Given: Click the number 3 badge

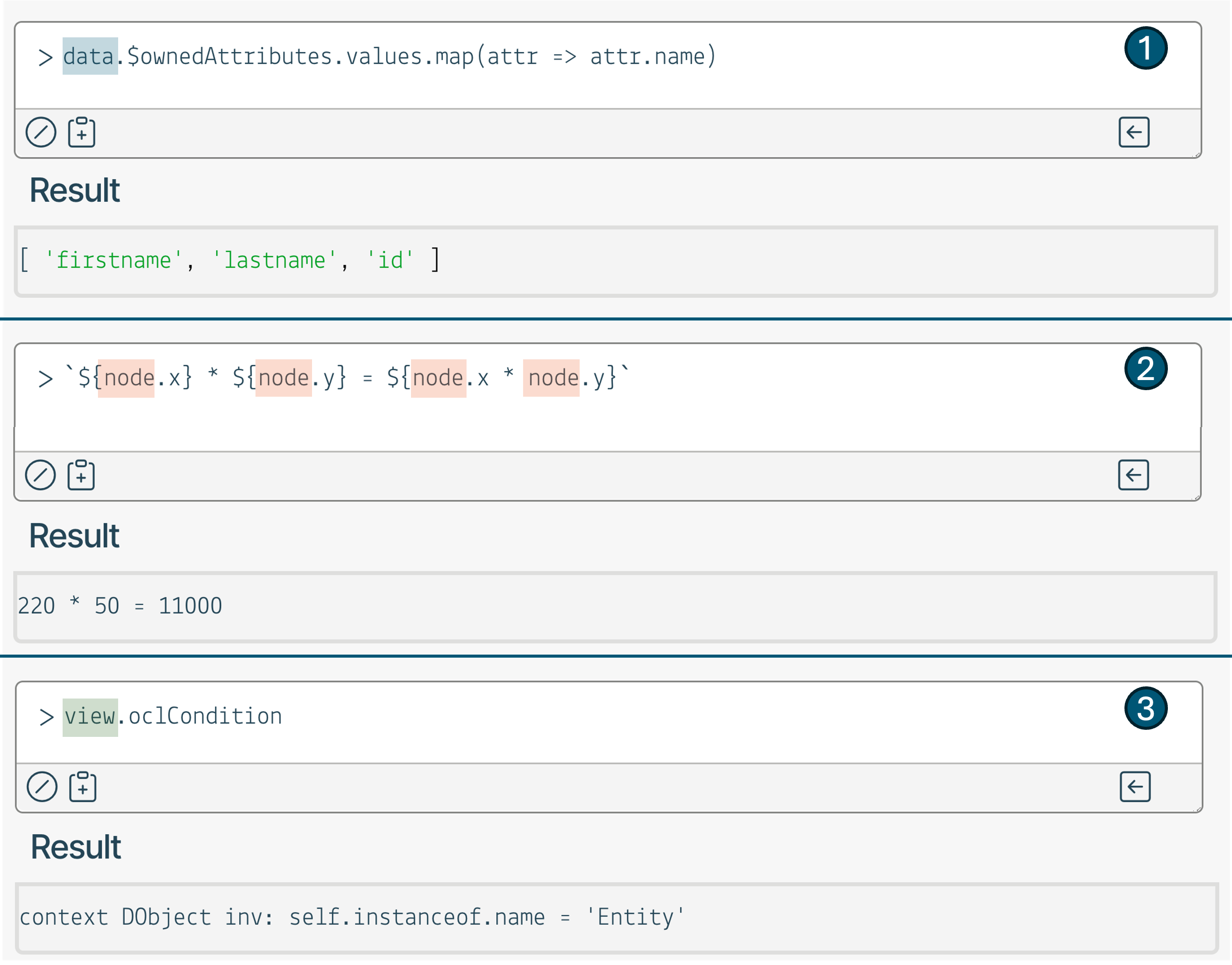Looking at the screenshot, I should click(x=1146, y=709).
